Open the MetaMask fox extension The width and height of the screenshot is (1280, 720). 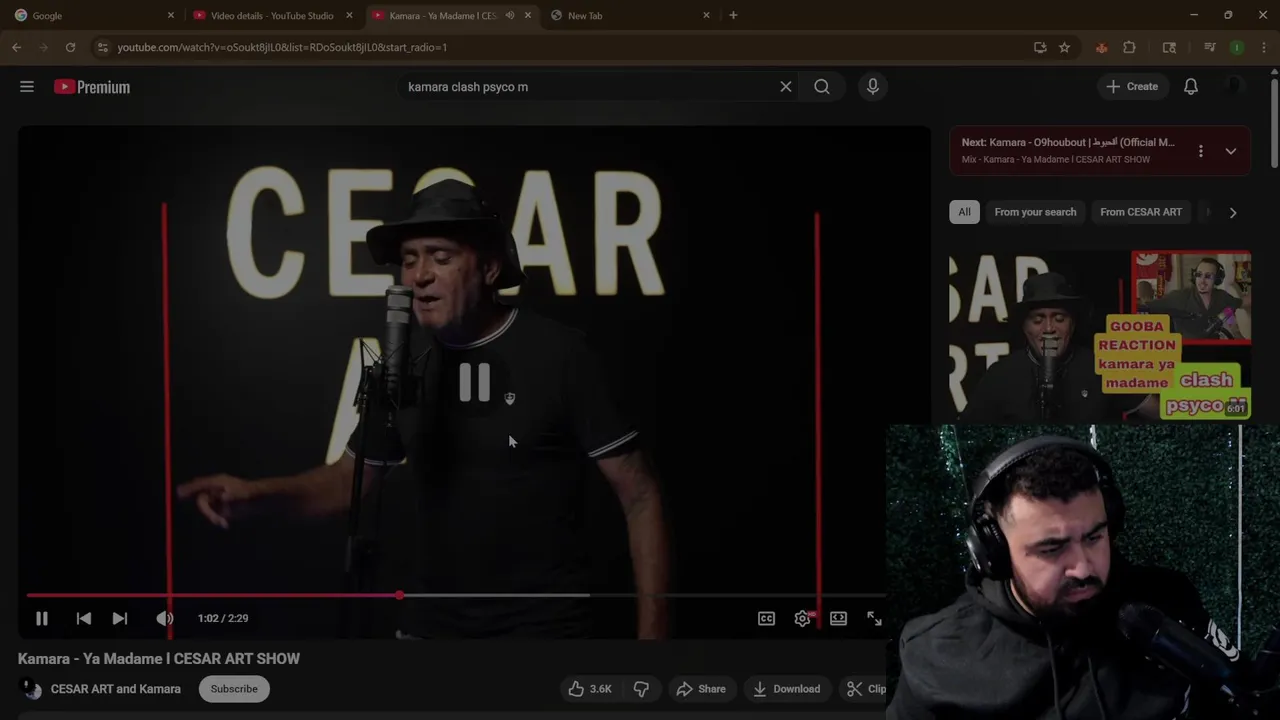point(1101,47)
